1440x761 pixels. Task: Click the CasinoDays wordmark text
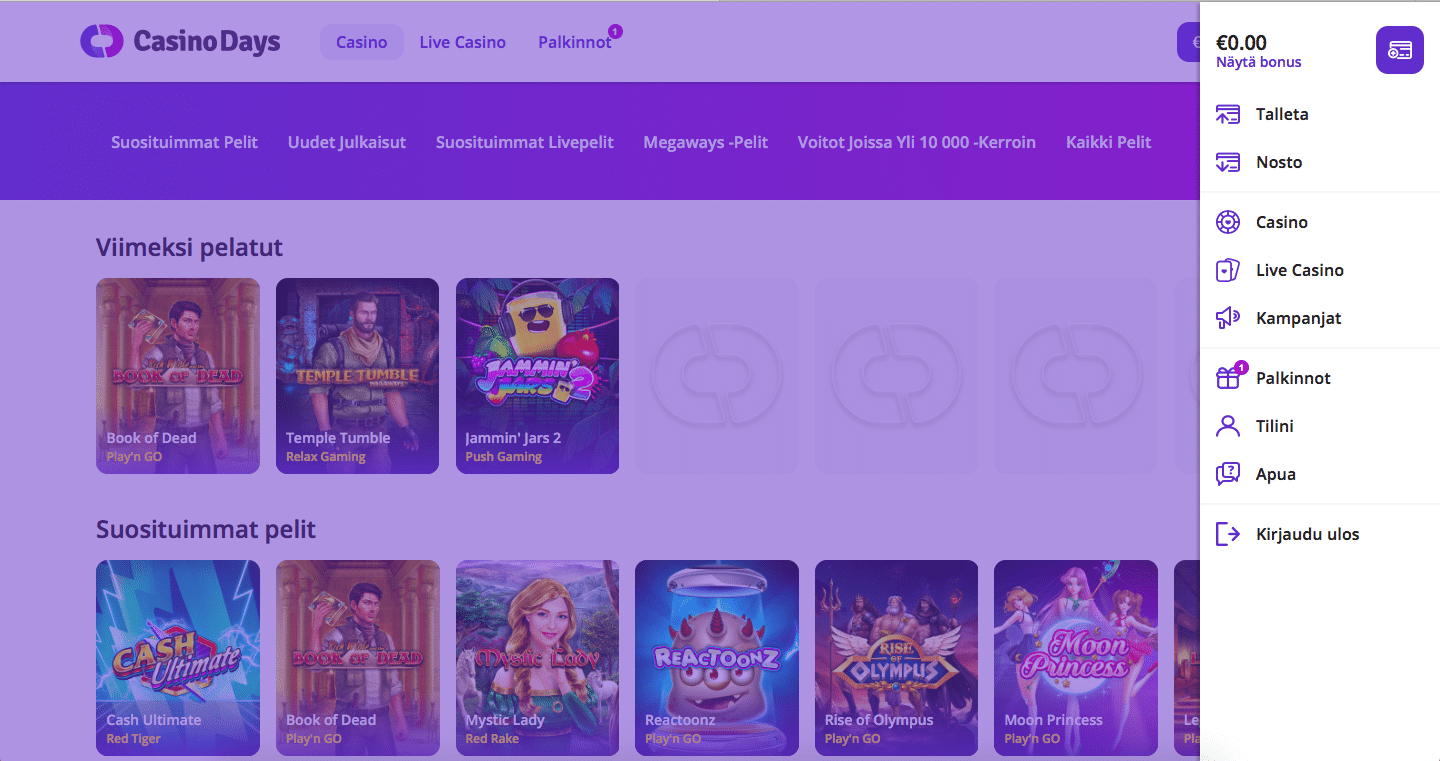pos(207,41)
